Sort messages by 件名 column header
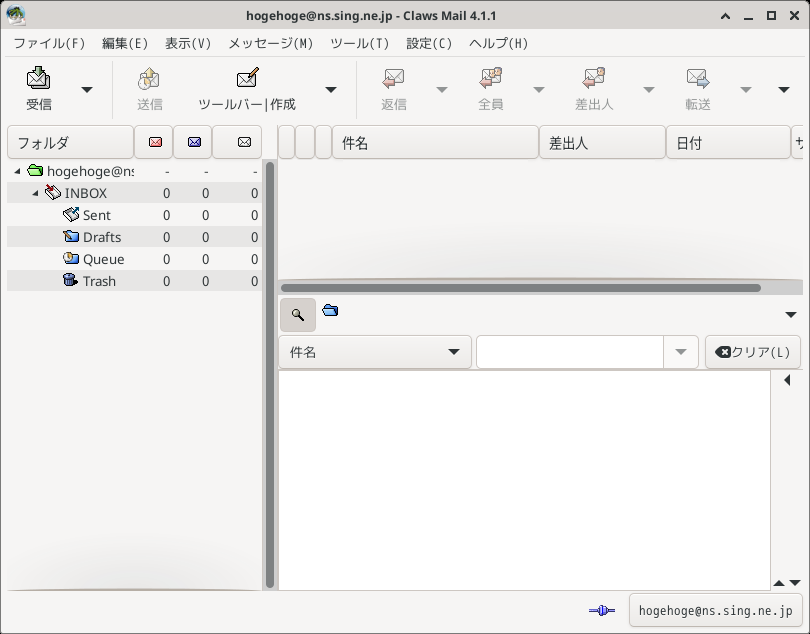Screen dimensions: 810x634 [x=435, y=142]
